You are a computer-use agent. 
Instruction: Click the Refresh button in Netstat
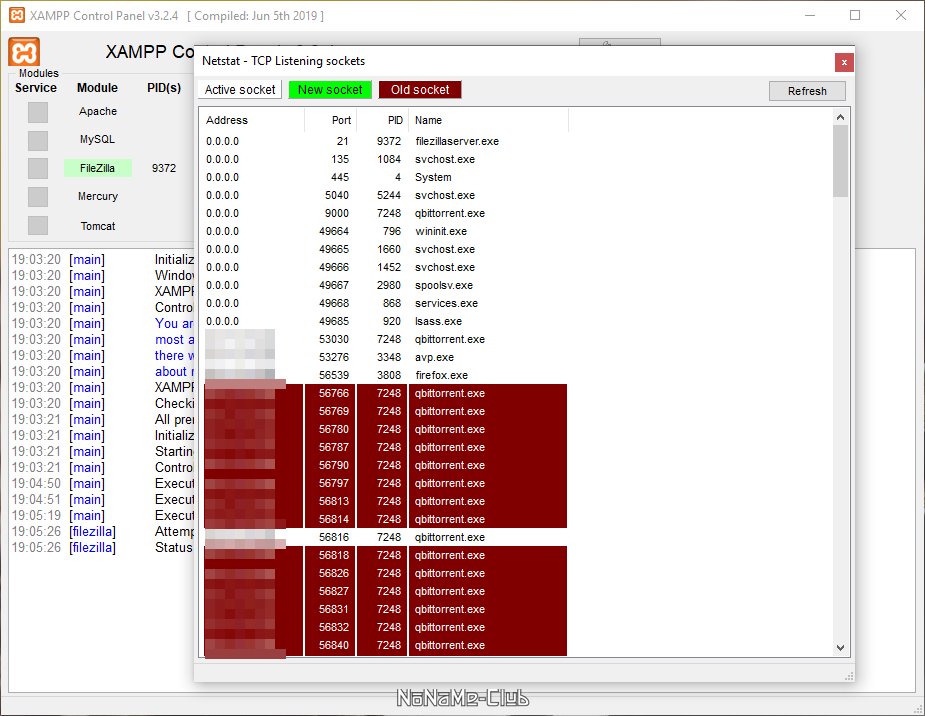807,91
